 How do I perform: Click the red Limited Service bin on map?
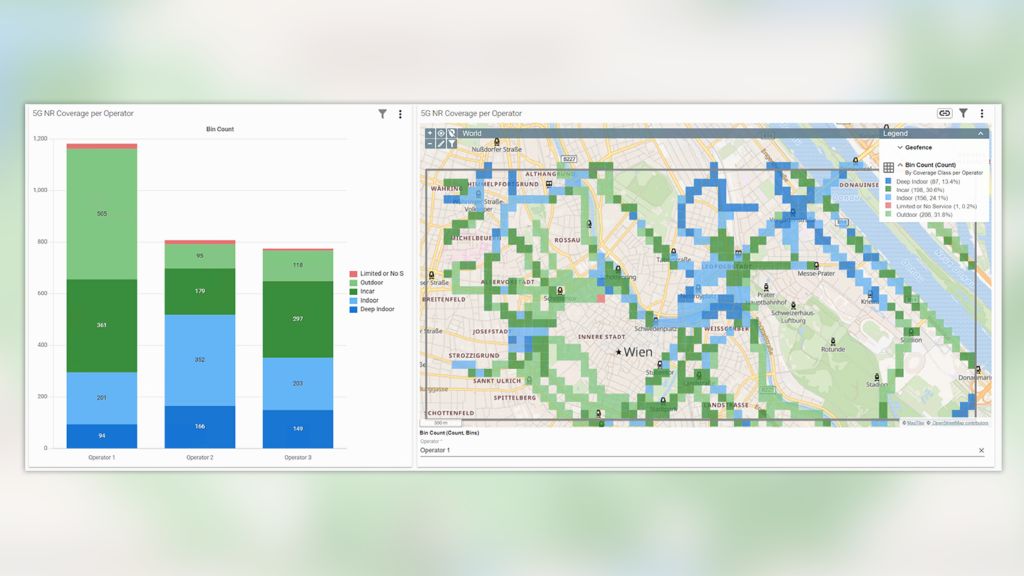tap(601, 298)
